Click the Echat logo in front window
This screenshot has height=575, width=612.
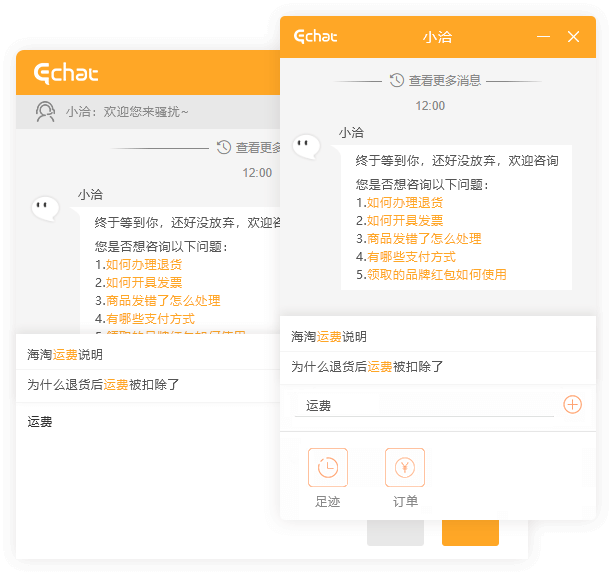point(316,37)
